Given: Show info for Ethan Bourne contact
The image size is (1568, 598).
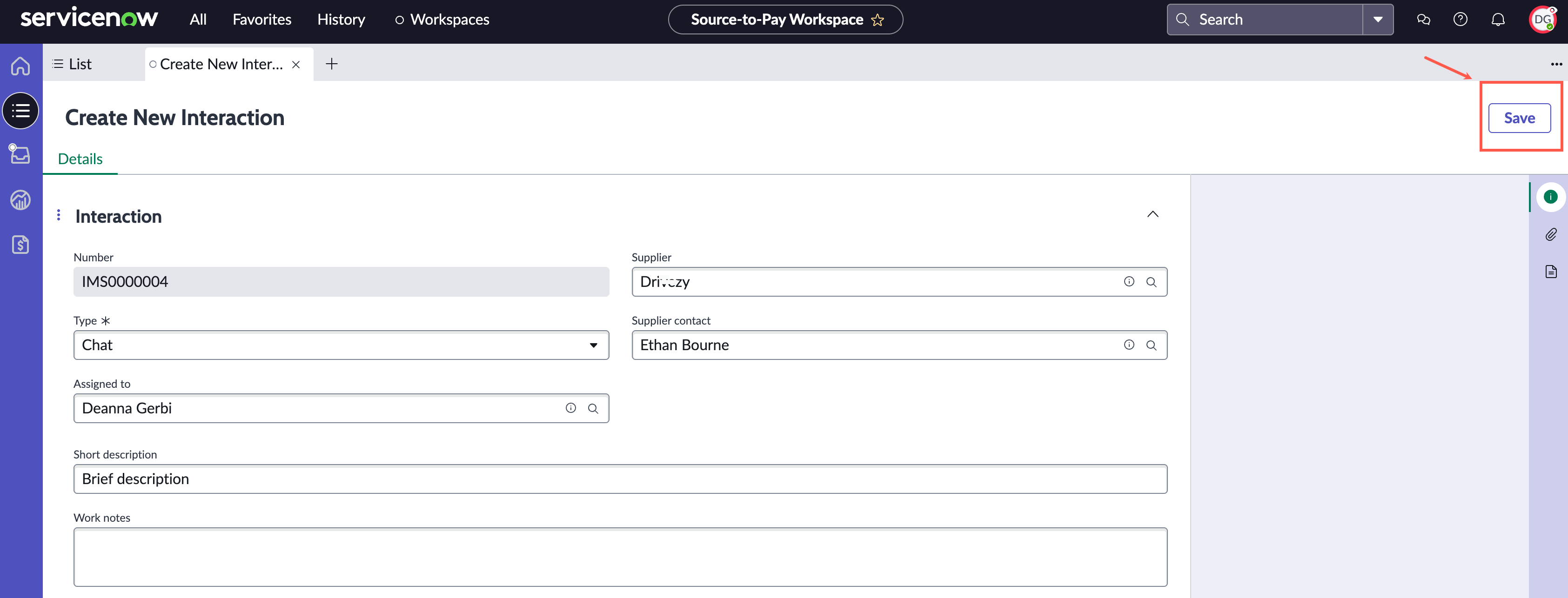Looking at the screenshot, I should point(1128,345).
